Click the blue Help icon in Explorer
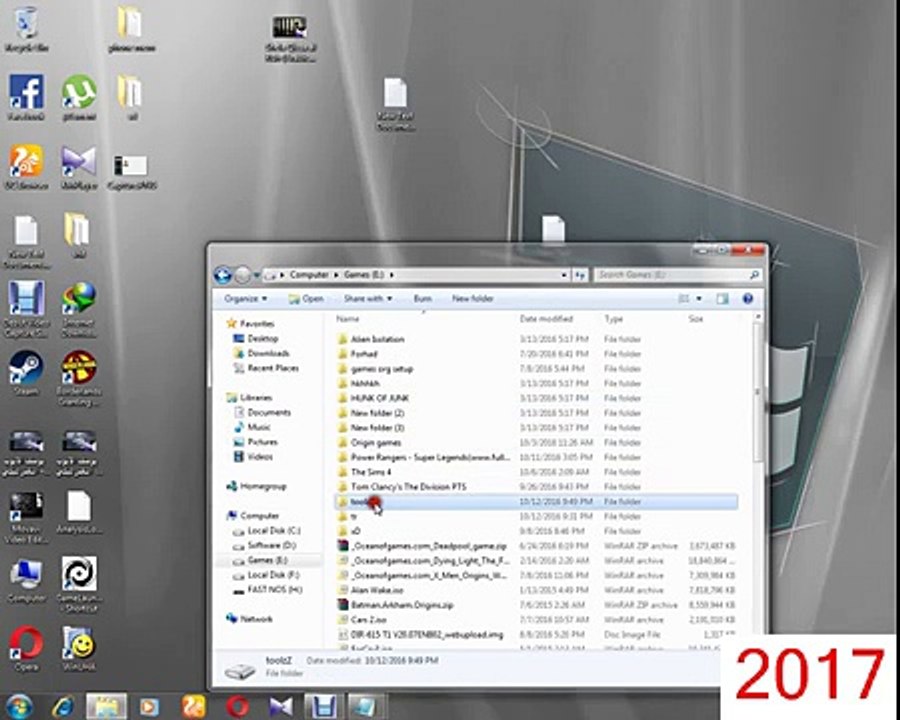The width and height of the screenshot is (900, 720). [747, 299]
